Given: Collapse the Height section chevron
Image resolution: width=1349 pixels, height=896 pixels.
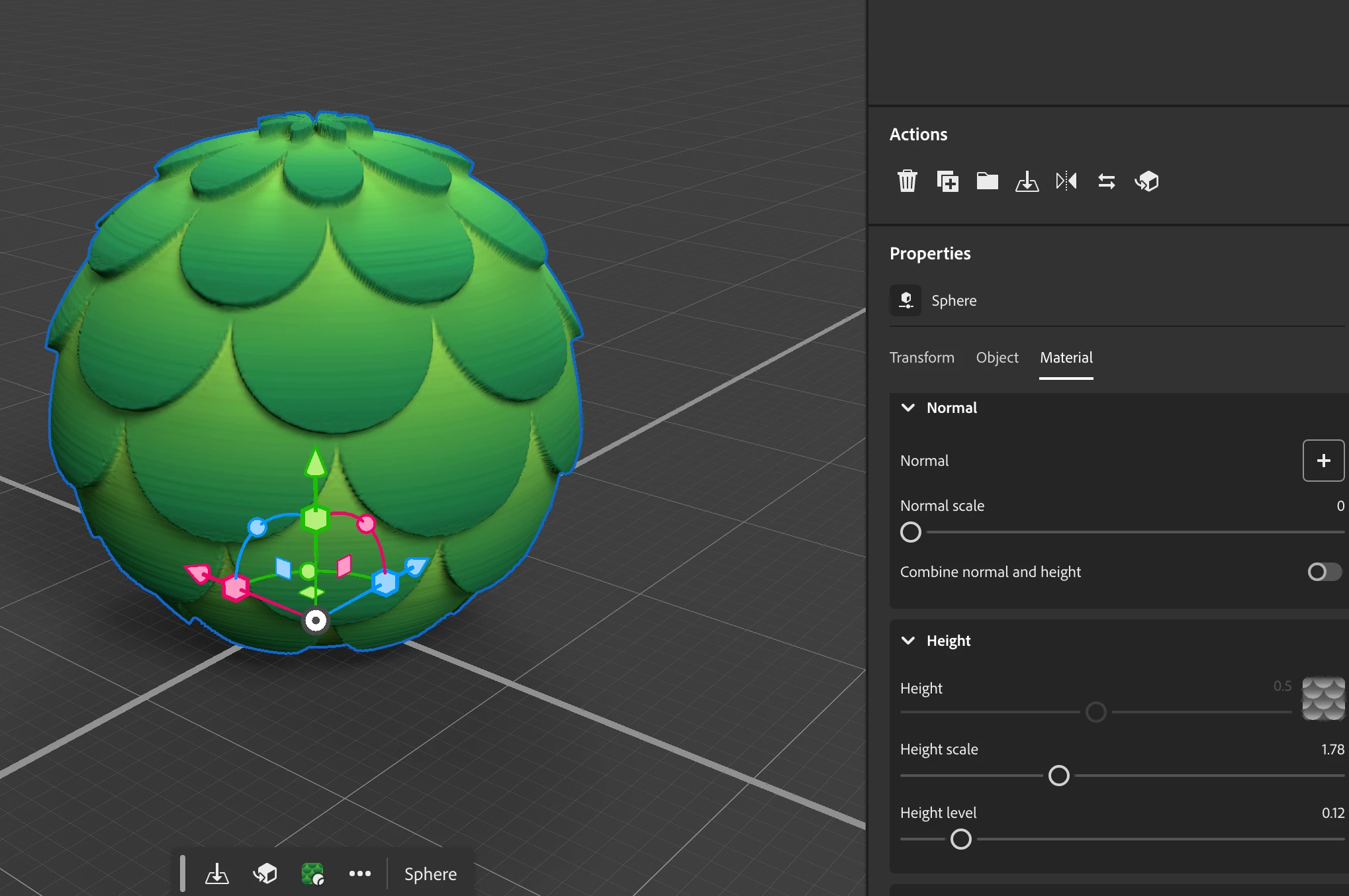Looking at the screenshot, I should pyautogui.click(x=908, y=641).
